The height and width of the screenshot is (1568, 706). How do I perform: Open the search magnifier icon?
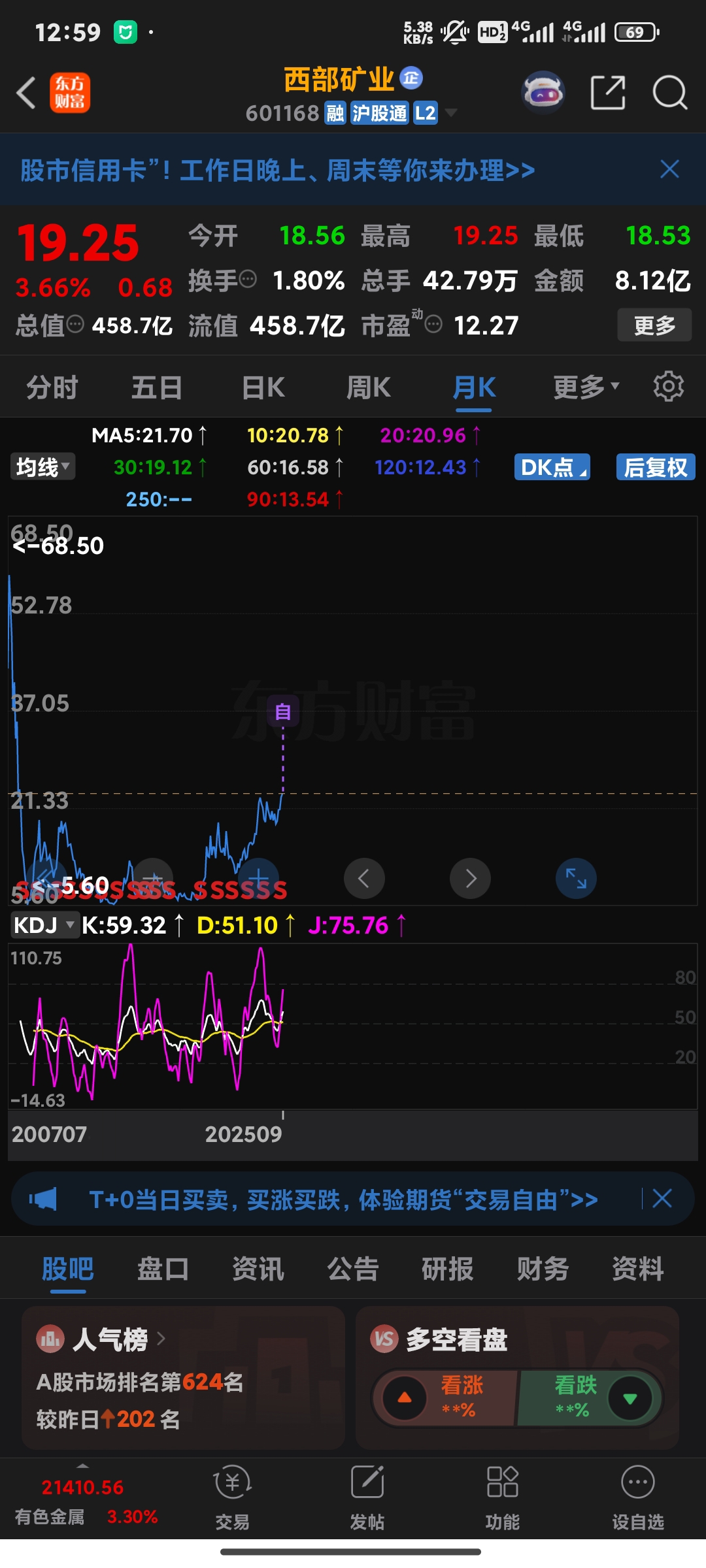click(x=670, y=92)
